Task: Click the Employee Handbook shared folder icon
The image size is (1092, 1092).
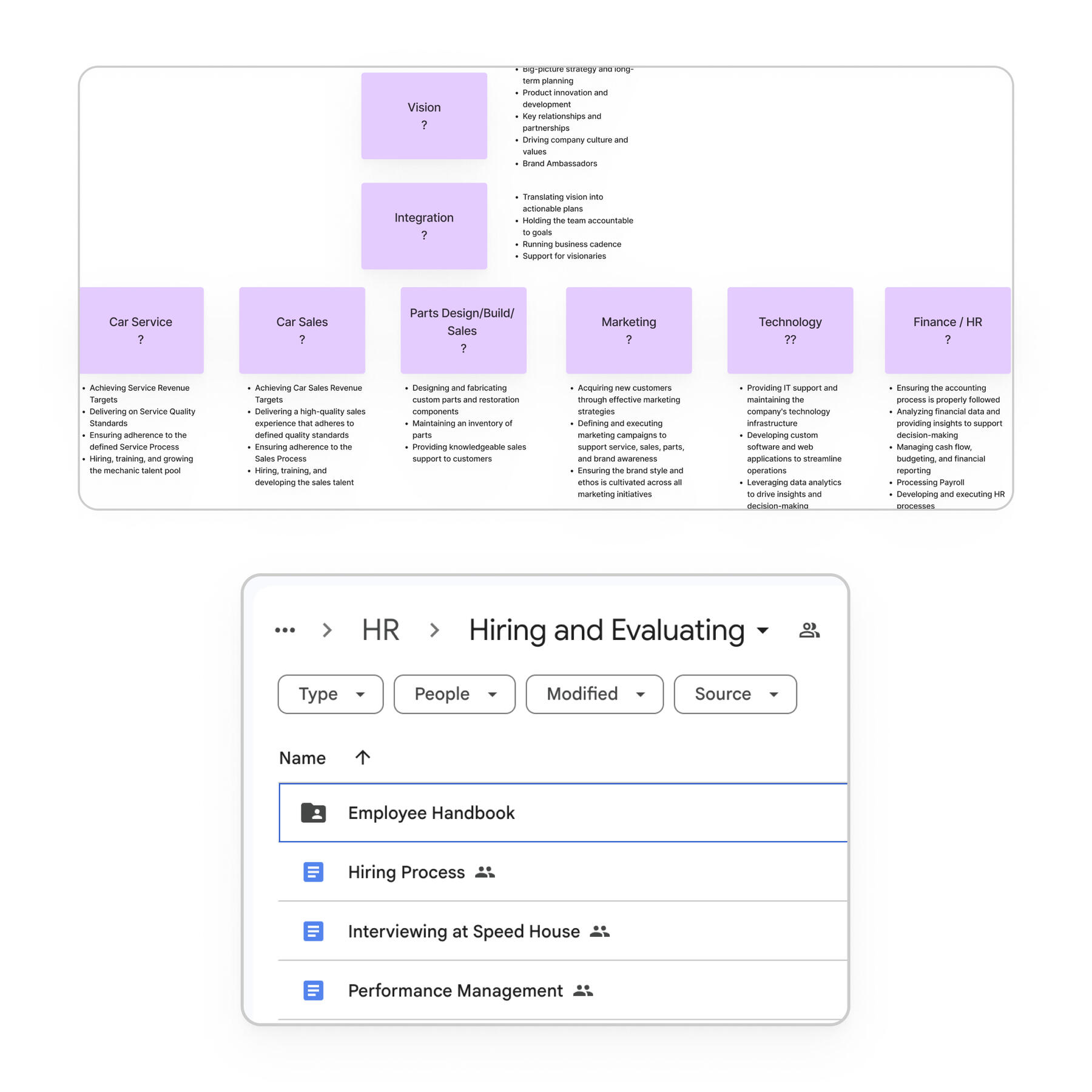Action: [313, 812]
